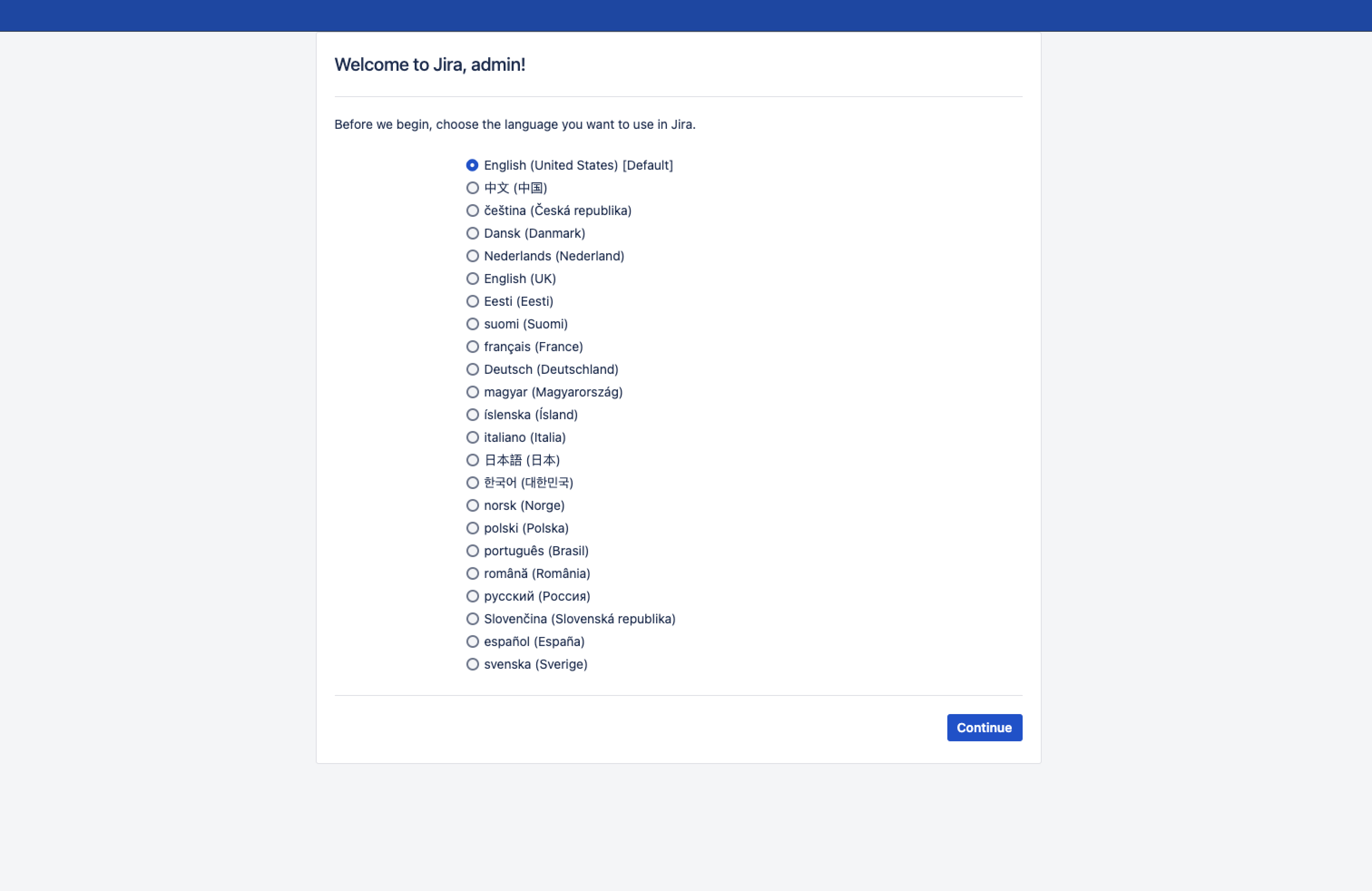Choose Korean 한국어 (대한민국) language
This screenshot has height=891, width=1372.
coord(472,483)
